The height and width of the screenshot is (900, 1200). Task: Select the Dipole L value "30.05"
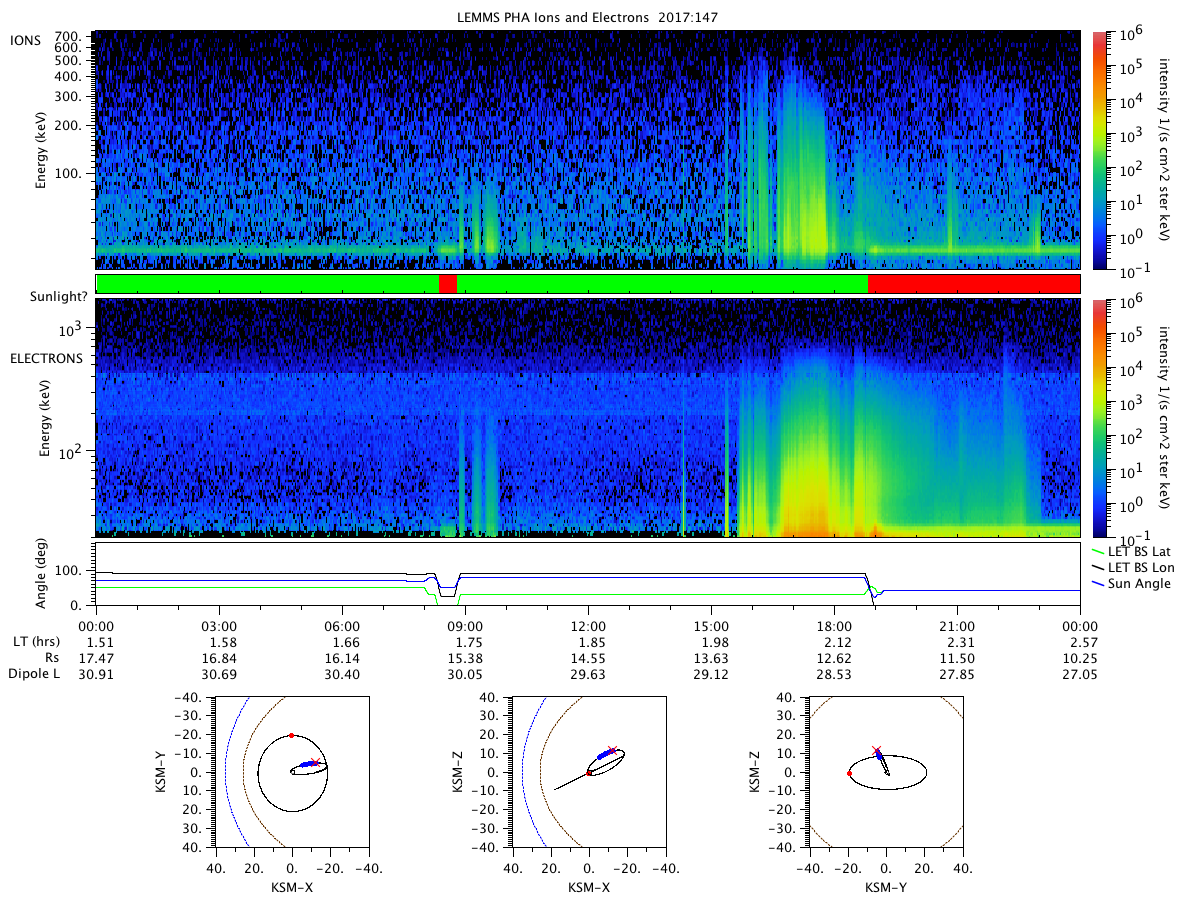(465, 674)
